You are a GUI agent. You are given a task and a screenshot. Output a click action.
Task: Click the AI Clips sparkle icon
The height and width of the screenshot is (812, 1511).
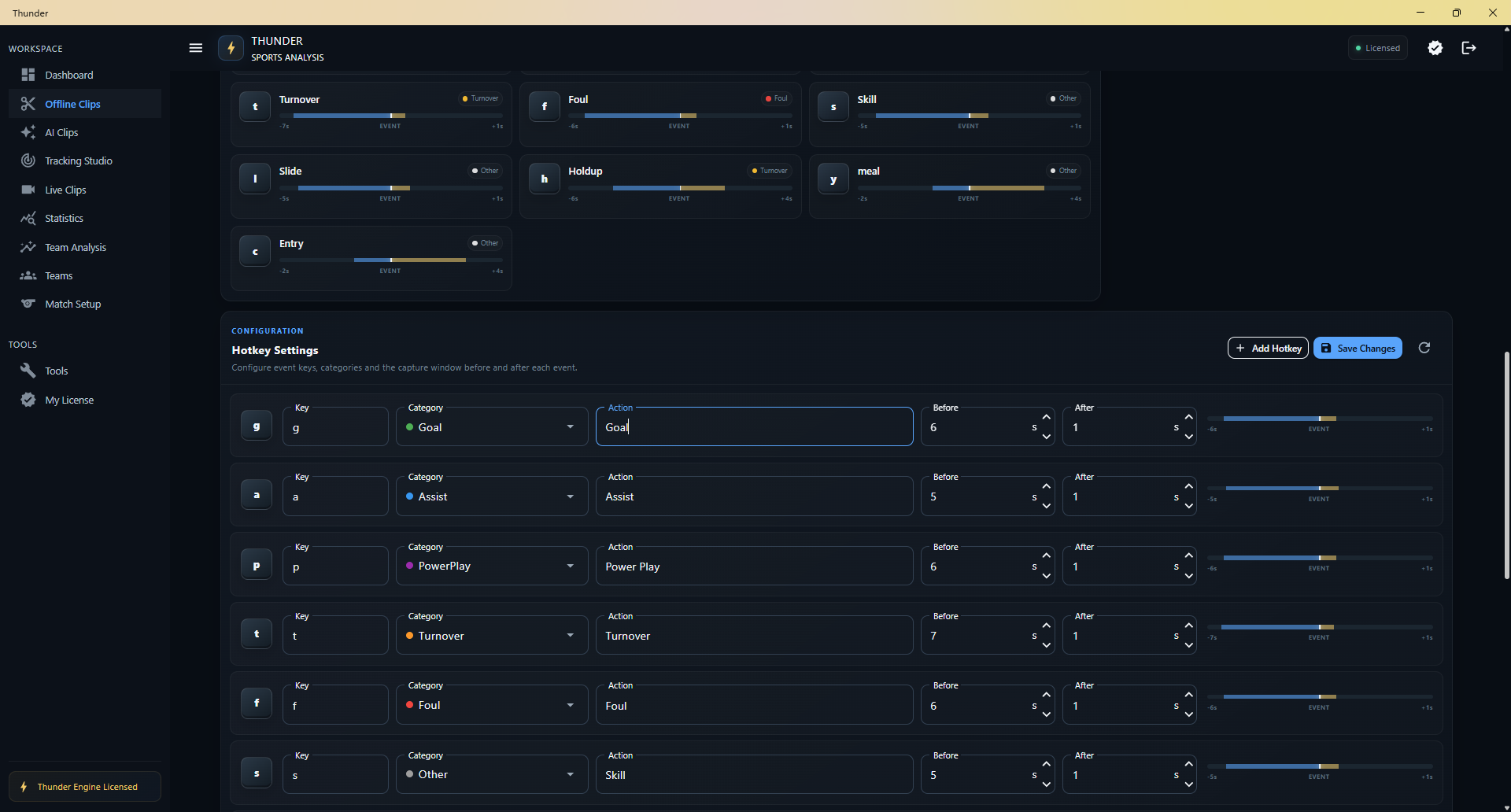28,132
